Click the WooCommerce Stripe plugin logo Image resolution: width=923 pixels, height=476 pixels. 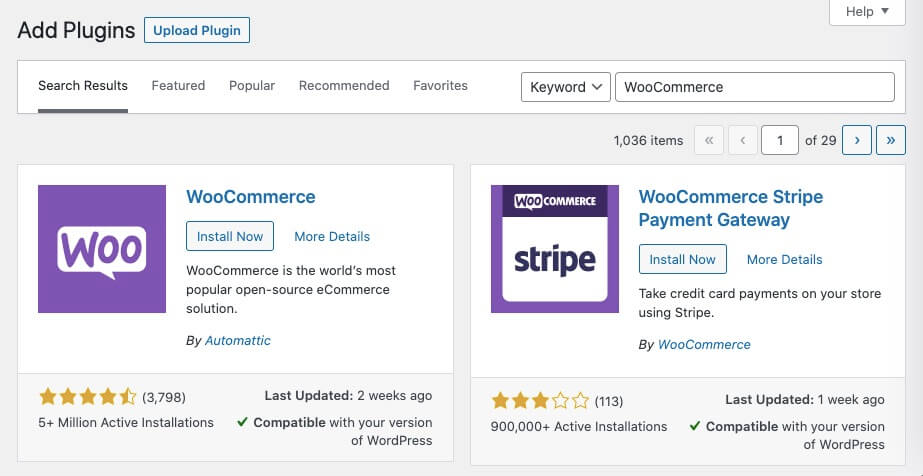(x=555, y=249)
